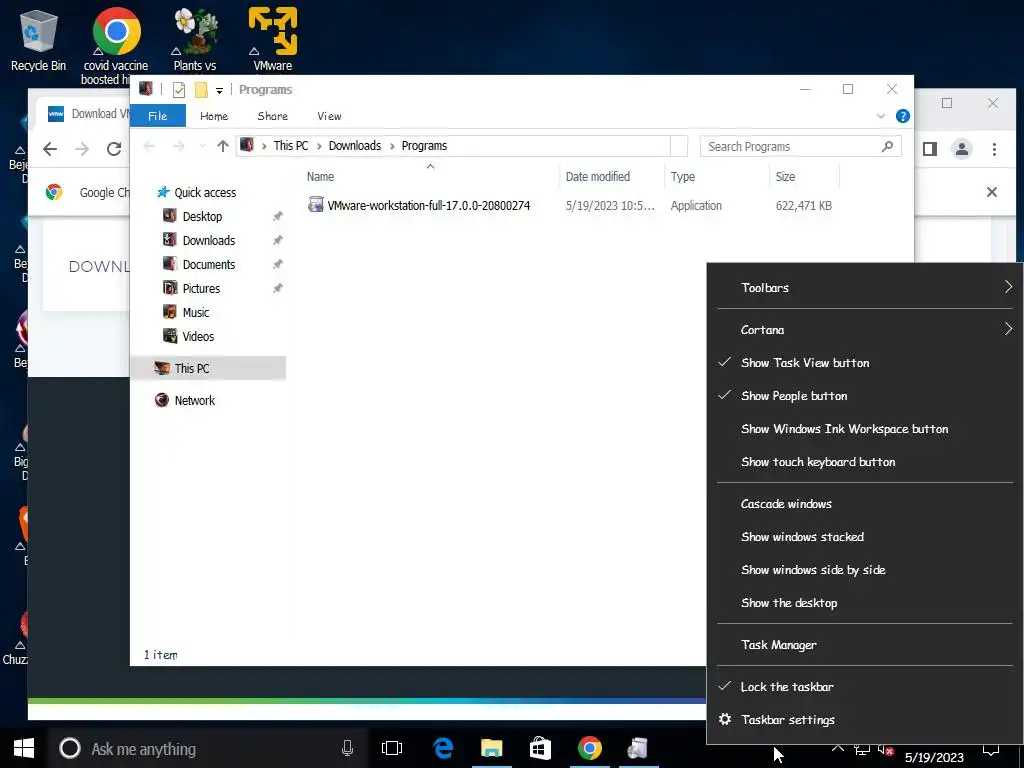Choose Show the desktop menu item
Image resolution: width=1024 pixels, height=768 pixels.
click(865, 603)
